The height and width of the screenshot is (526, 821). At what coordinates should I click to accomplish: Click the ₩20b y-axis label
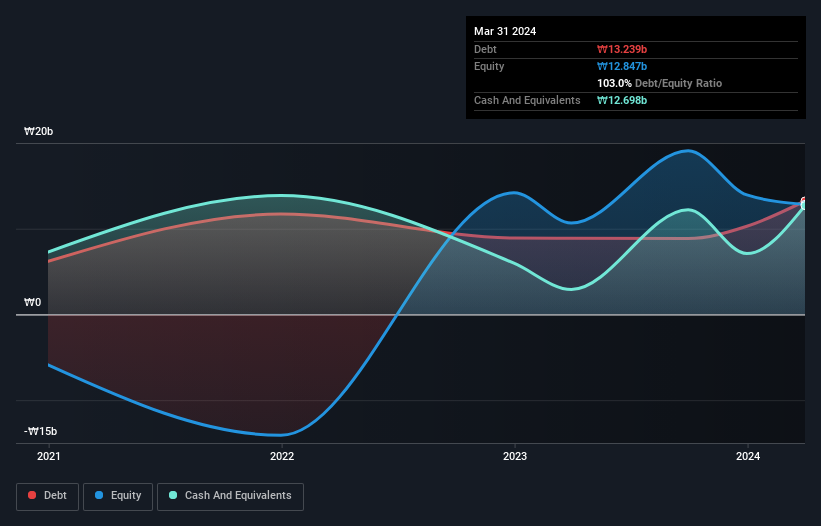pos(39,131)
